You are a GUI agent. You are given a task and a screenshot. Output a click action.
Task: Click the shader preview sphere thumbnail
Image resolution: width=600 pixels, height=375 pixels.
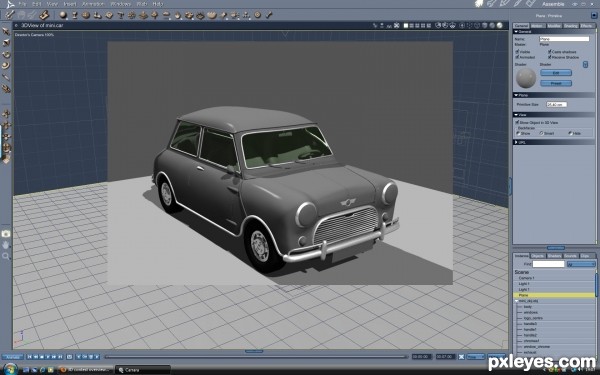tap(526, 78)
